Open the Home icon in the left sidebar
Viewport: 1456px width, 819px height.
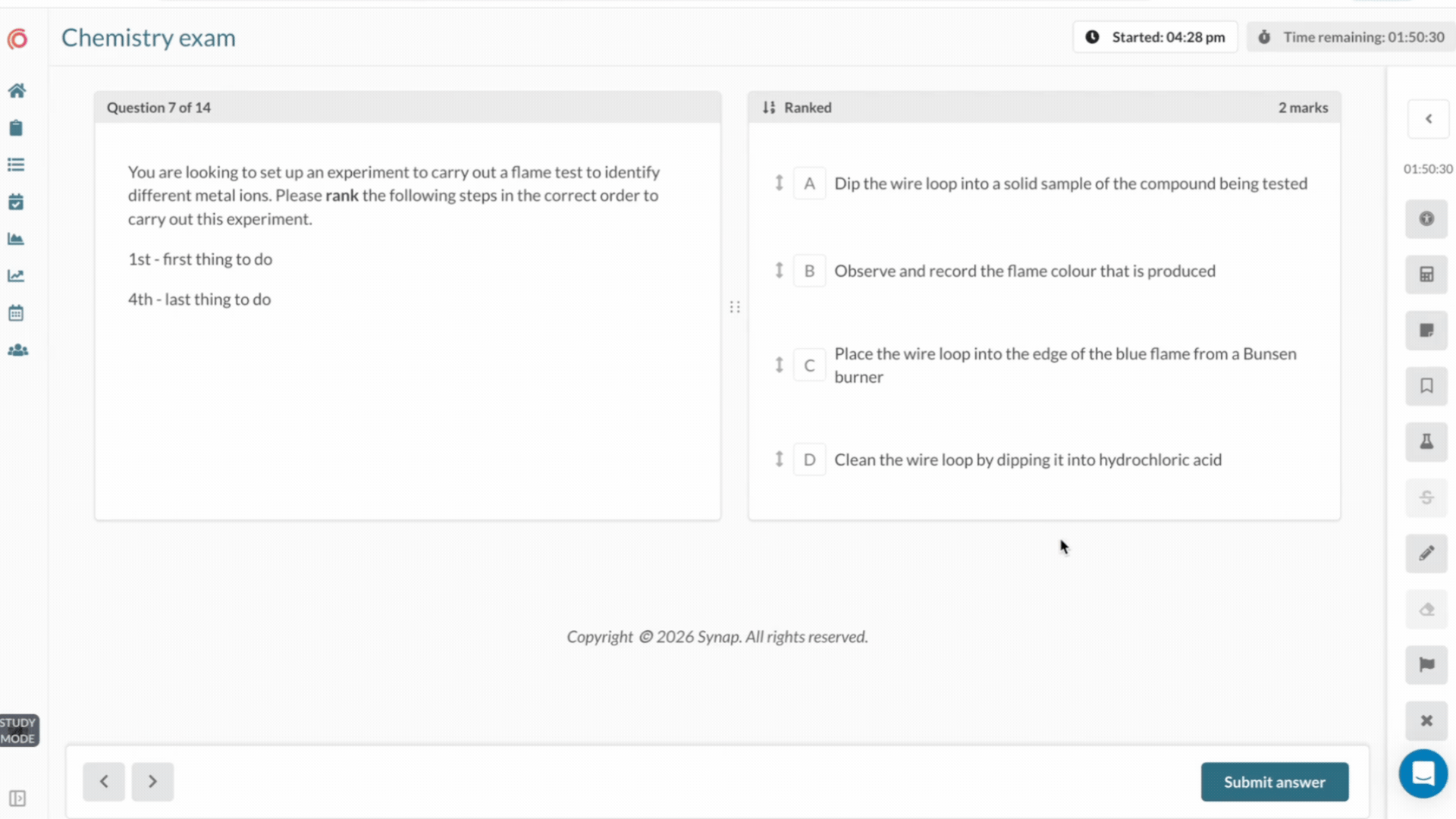tap(17, 91)
